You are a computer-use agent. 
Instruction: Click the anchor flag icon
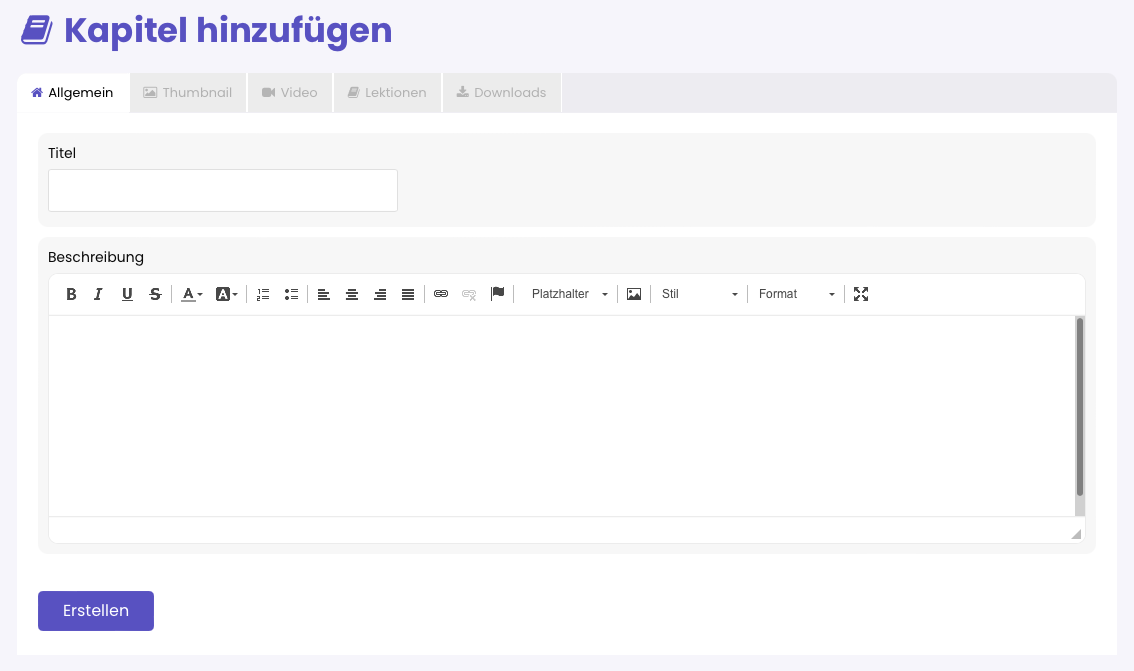497,294
